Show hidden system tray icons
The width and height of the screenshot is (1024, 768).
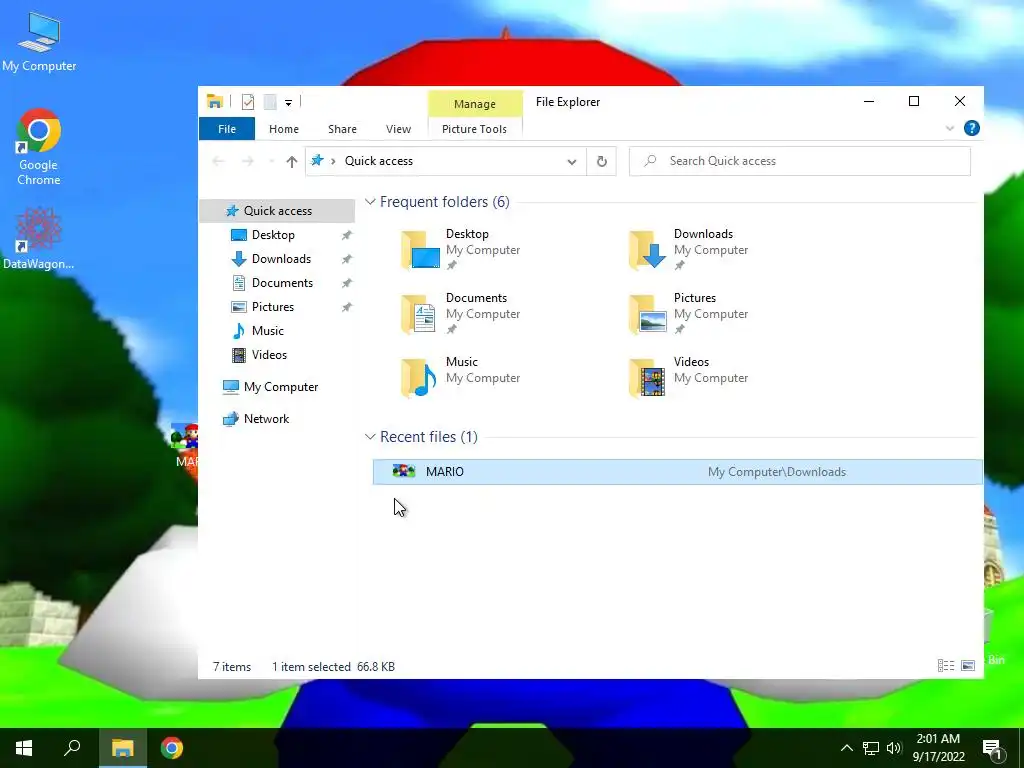[846, 748]
